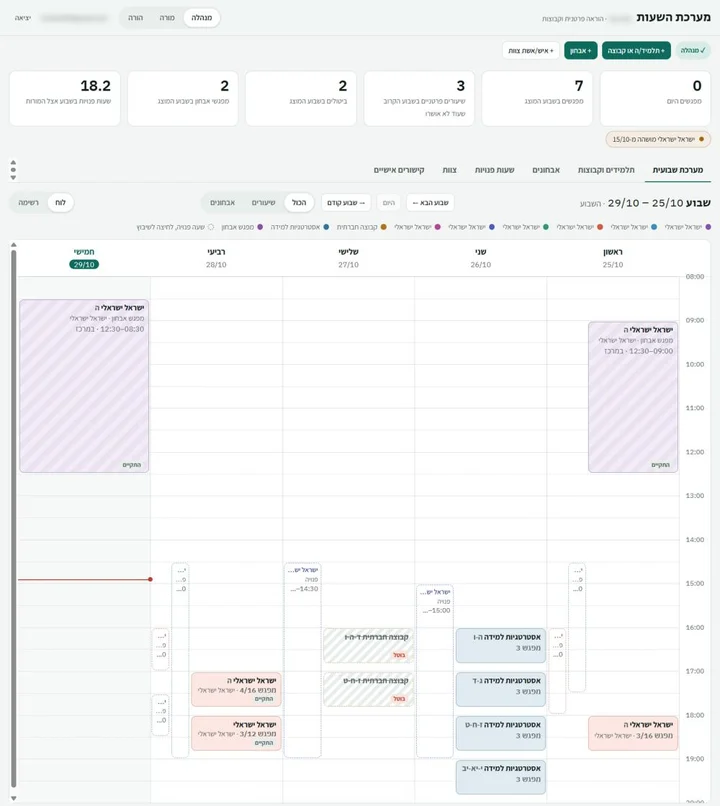Filter calendar to אבחונים only
720x806 pixels.
223,203
